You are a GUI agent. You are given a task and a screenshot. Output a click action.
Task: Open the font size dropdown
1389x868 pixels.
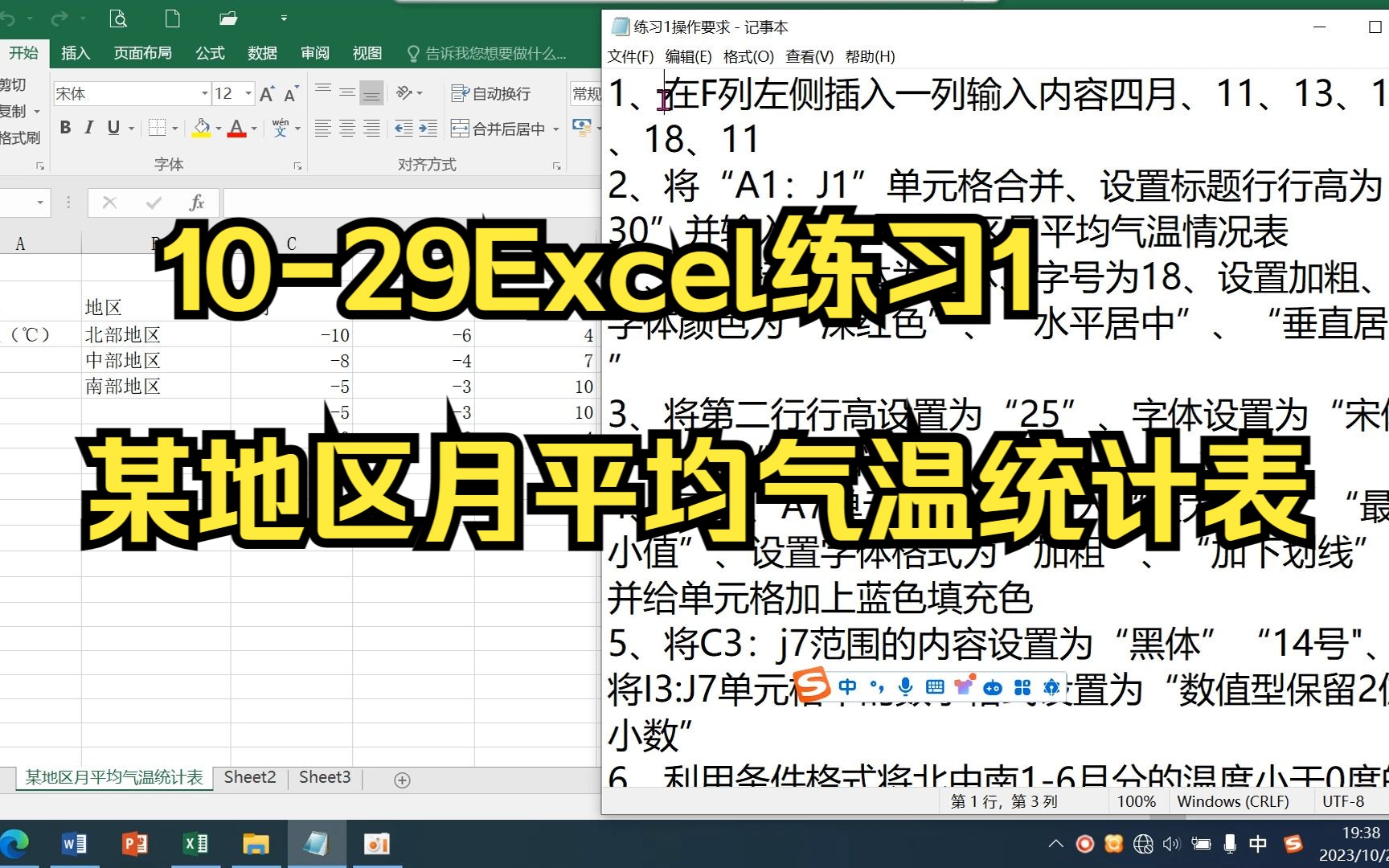(248, 93)
